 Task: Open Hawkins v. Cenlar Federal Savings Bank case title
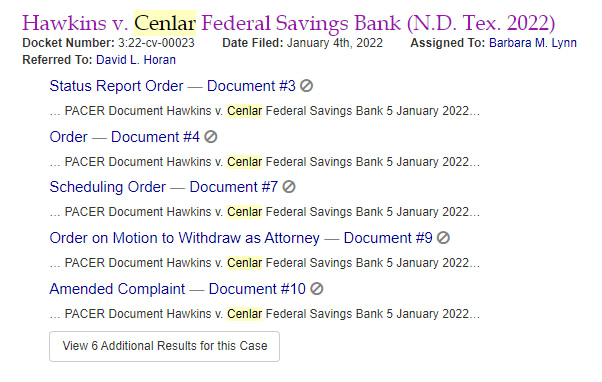tap(289, 23)
